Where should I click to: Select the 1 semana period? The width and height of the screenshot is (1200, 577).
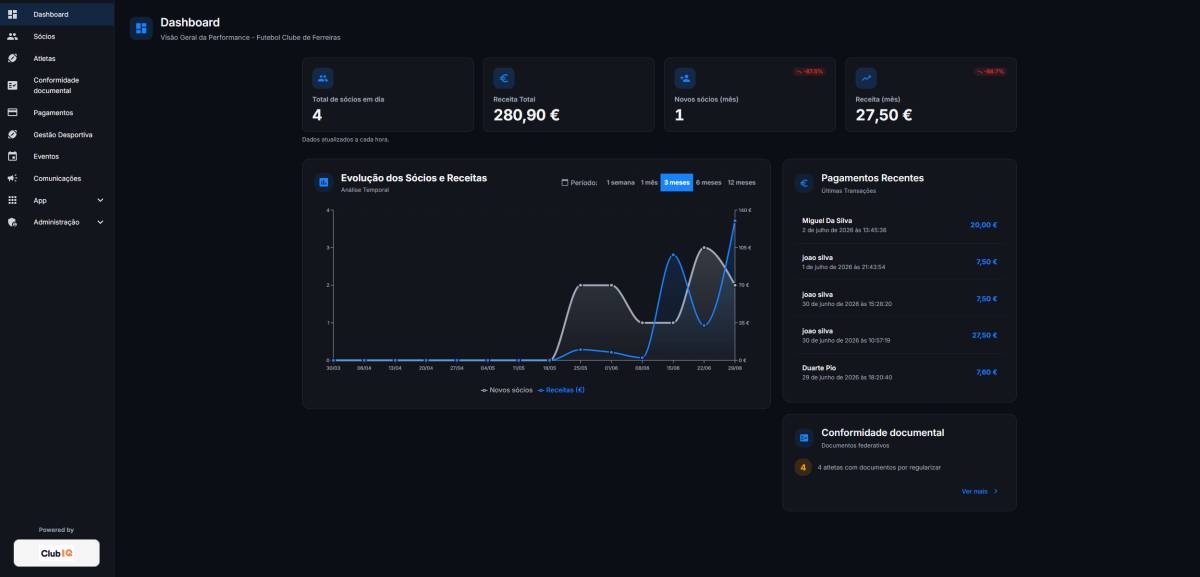tap(620, 183)
